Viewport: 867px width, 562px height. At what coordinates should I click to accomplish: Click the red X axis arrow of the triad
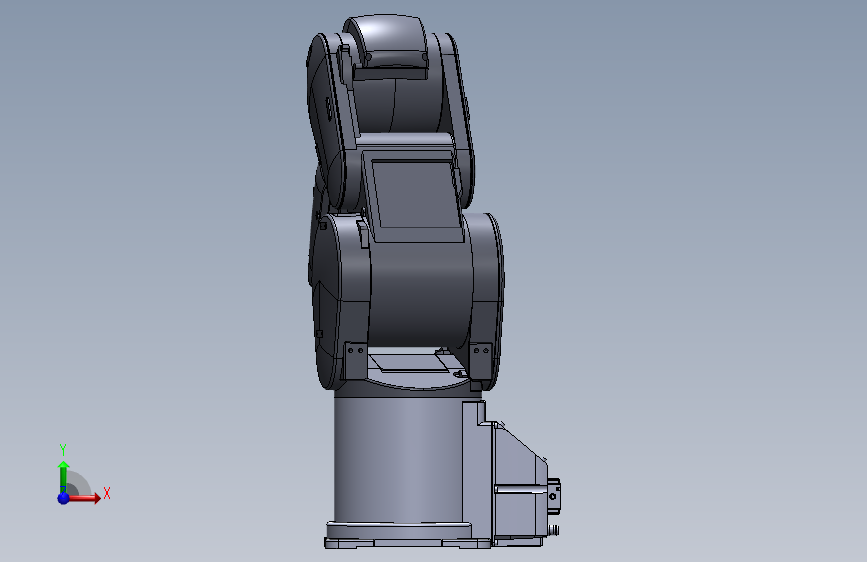pyautogui.click(x=84, y=498)
